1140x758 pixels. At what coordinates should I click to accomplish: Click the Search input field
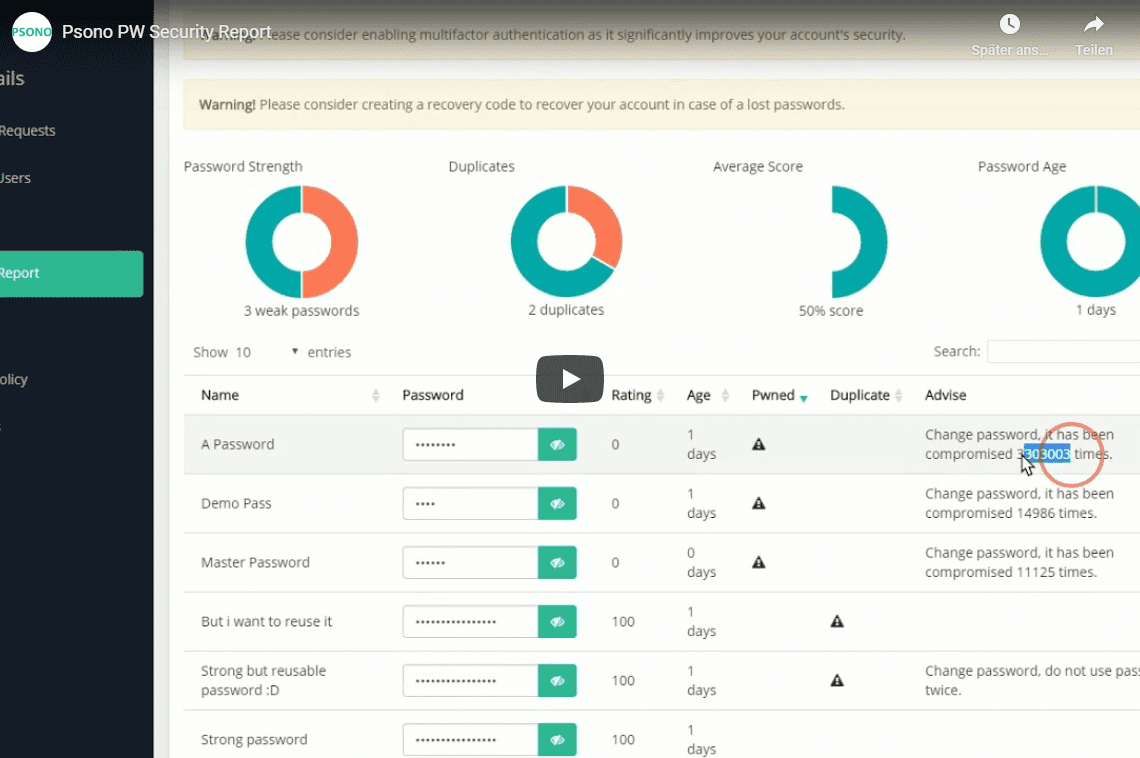[1063, 351]
